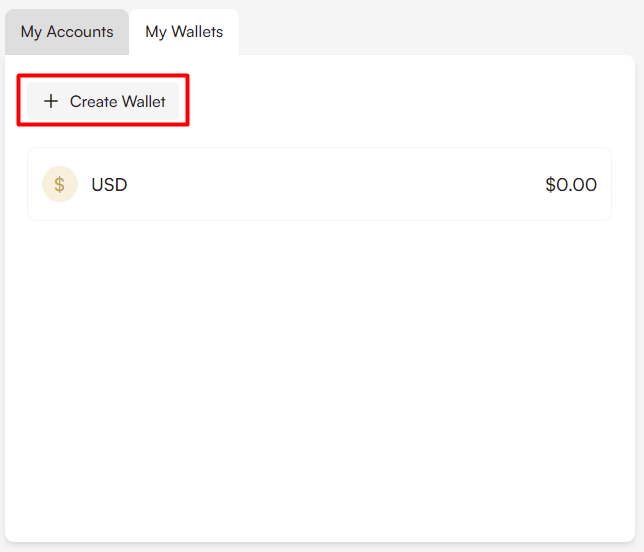Click empty space below the USD wallet

click(320, 370)
